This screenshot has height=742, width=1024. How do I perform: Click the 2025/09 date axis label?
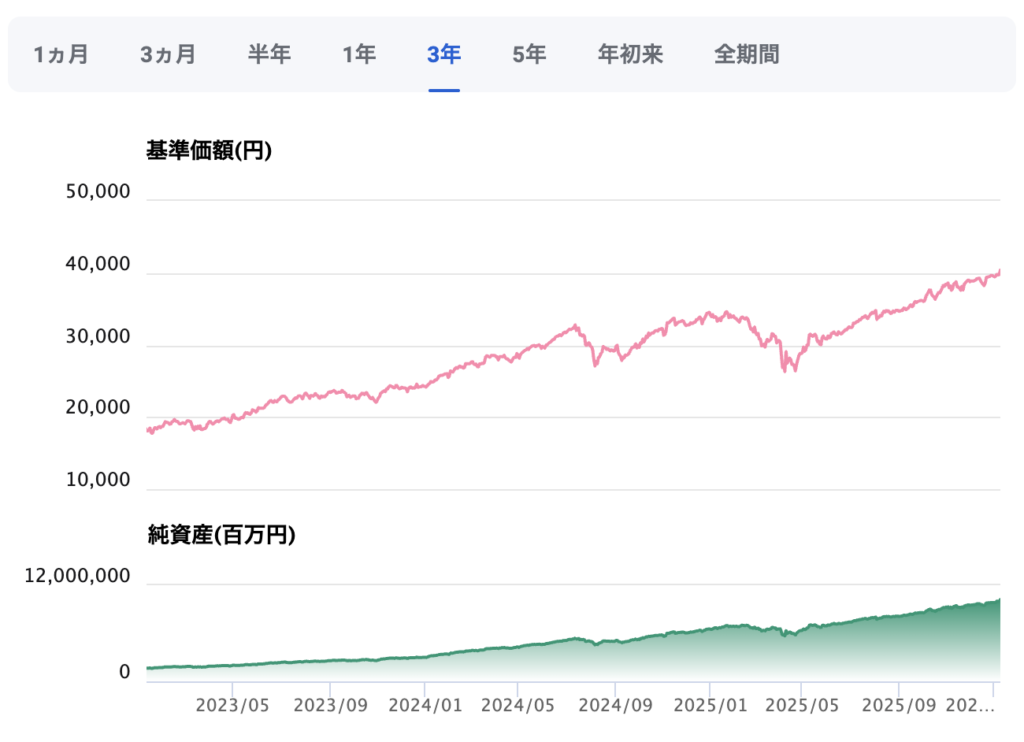point(898,704)
